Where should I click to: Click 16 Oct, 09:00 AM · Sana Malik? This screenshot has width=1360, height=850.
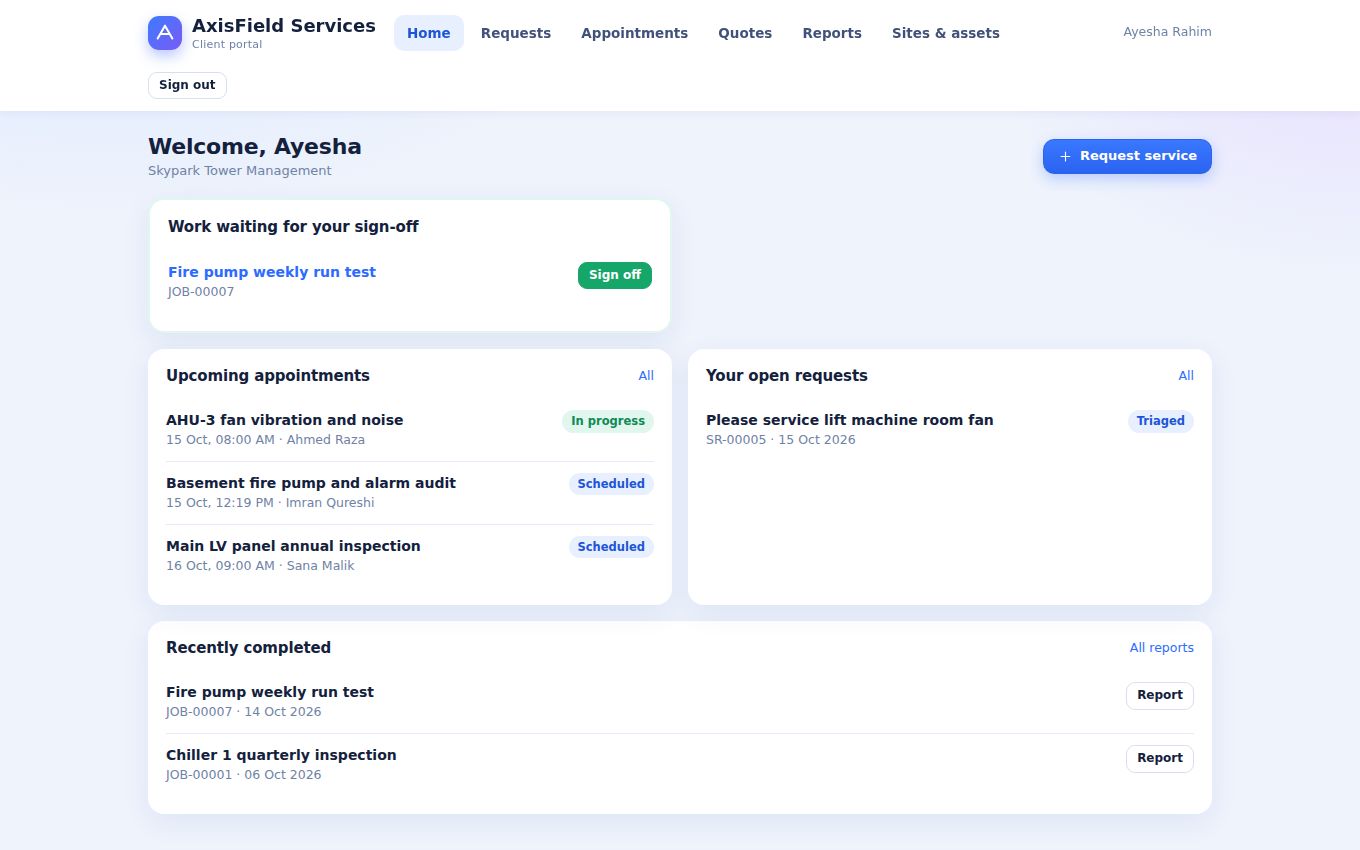(260, 566)
